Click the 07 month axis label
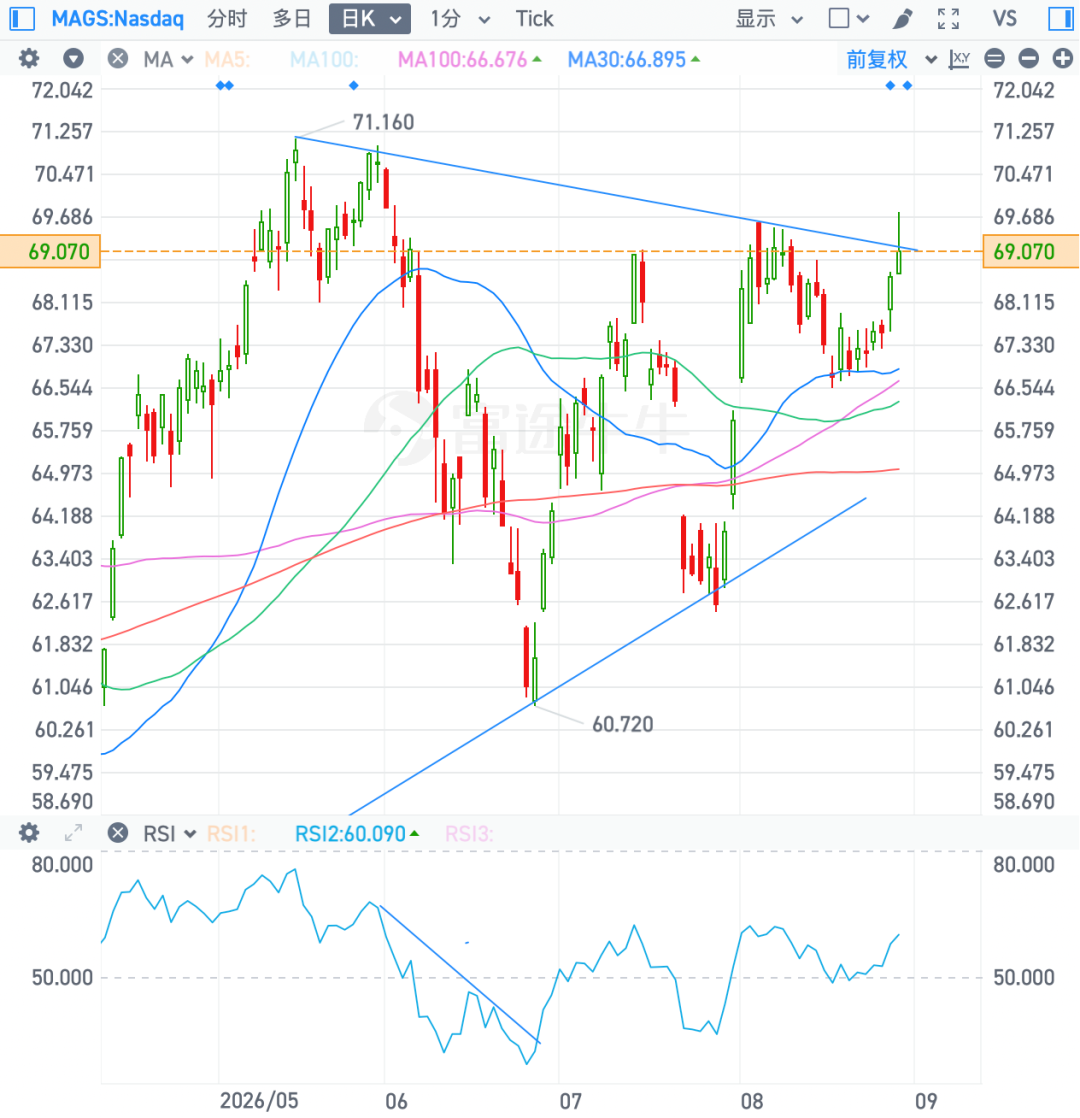Viewport: 1080px width, 1118px height. (x=570, y=1100)
